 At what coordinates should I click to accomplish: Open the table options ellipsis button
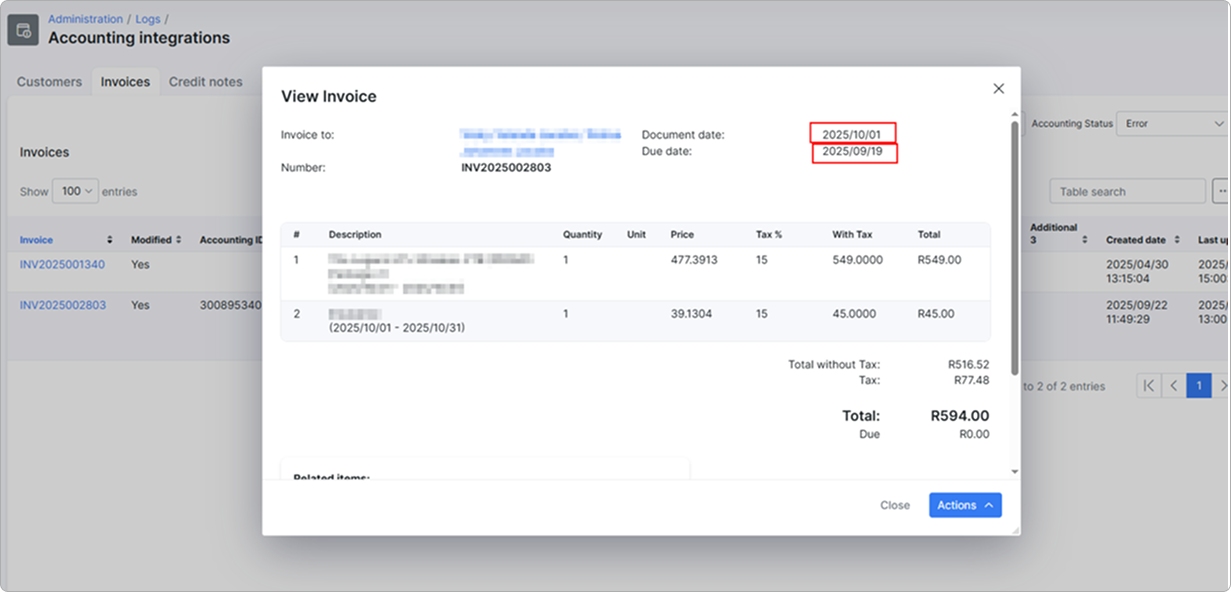[x=1221, y=191]
